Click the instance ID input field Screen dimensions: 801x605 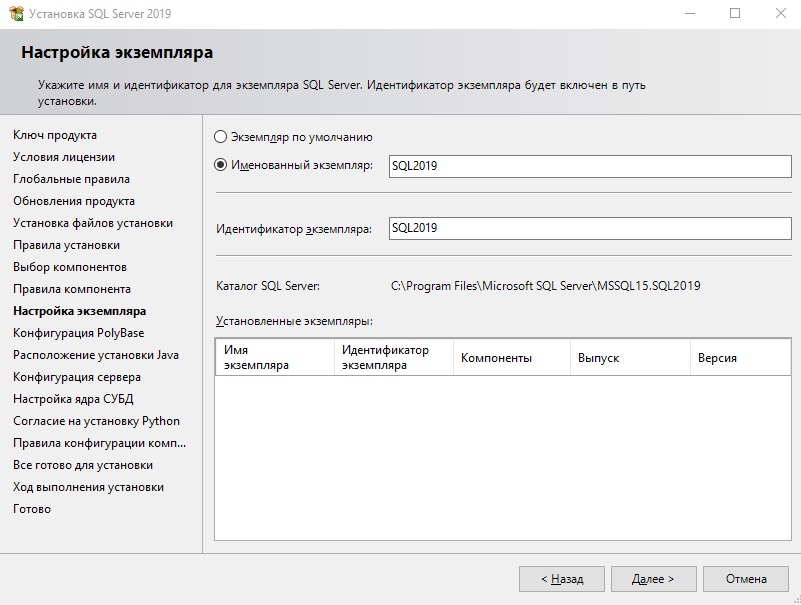coord(590,228)
